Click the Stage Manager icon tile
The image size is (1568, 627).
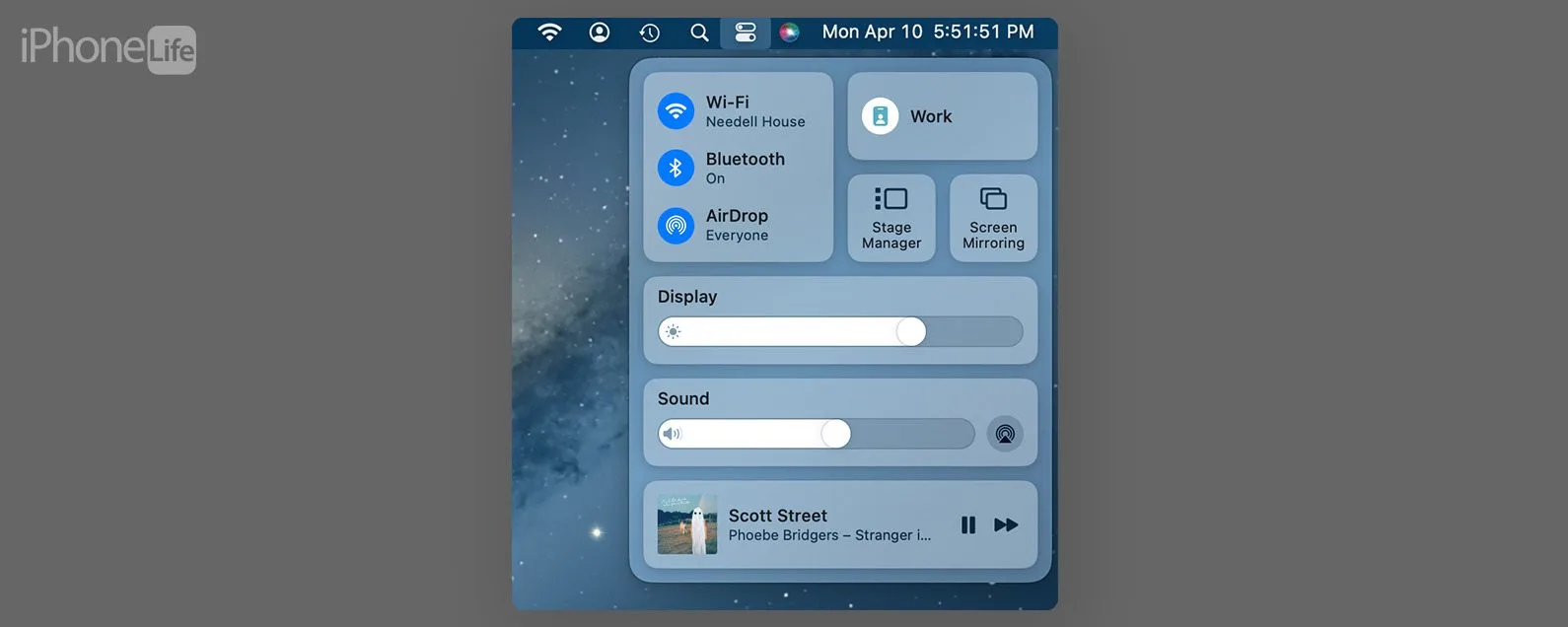[x=891, y=219]
